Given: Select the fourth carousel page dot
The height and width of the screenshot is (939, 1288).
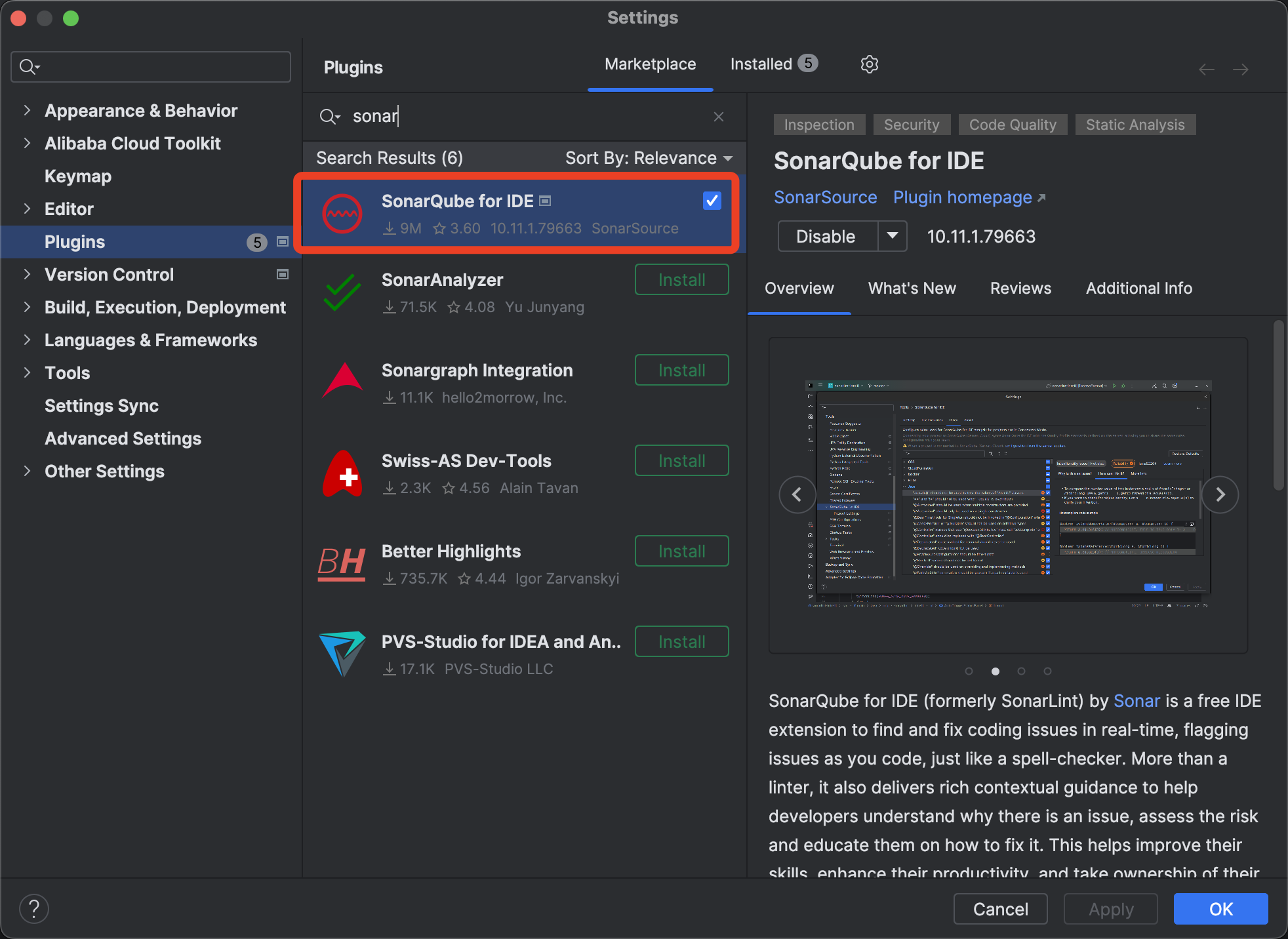Looking at the screenshot, I should [x=1047, y=671].
